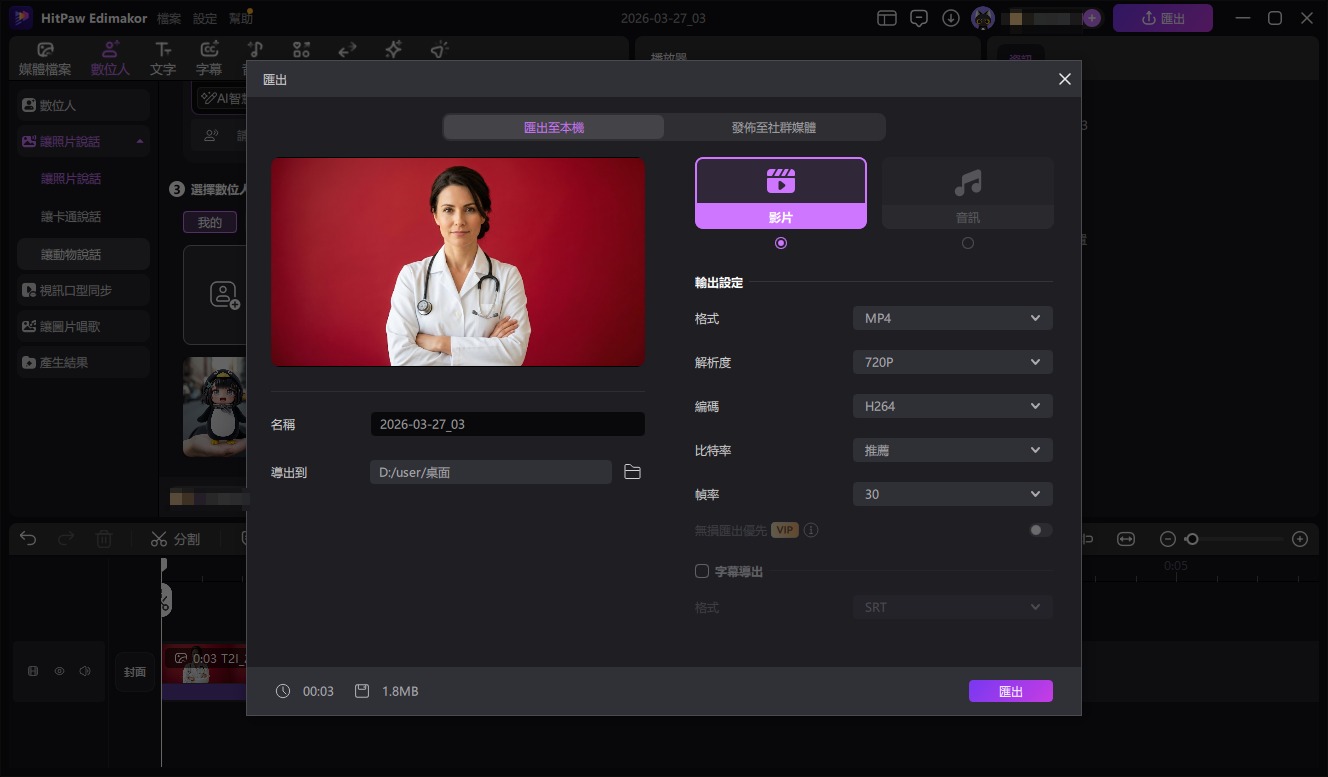This screenshot has width=1328, height=777.
Task: Click the export name input field
Action: click(507, 423)
